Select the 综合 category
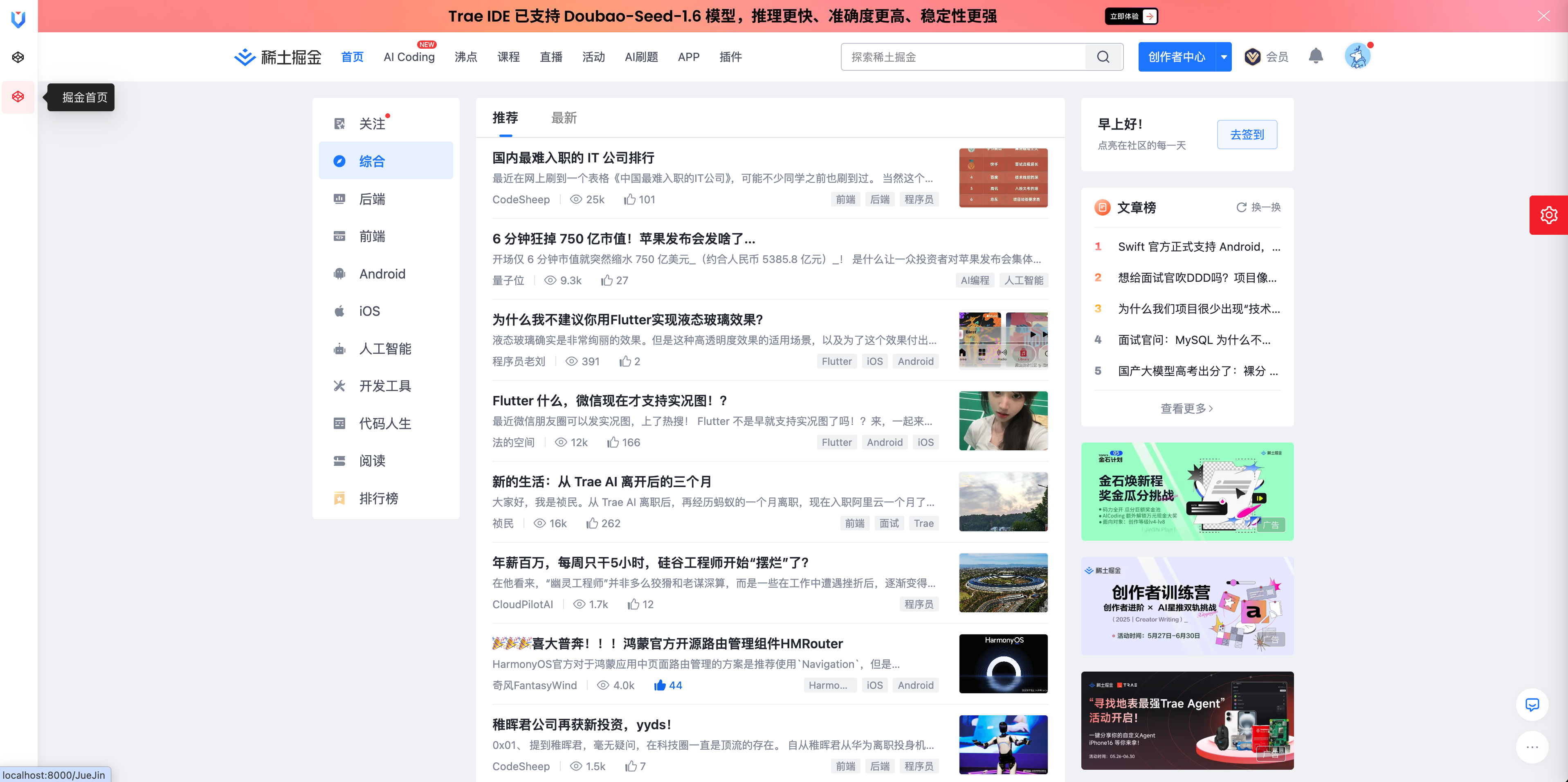This screenshot has height=782, width=1568. pos(386,161)
